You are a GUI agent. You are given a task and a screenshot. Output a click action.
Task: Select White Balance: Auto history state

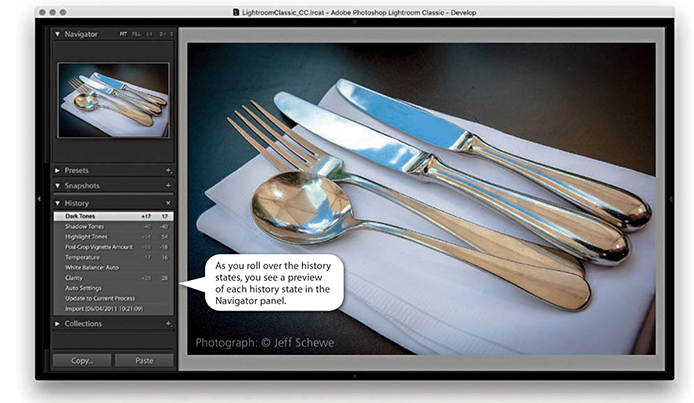[113, 268]
